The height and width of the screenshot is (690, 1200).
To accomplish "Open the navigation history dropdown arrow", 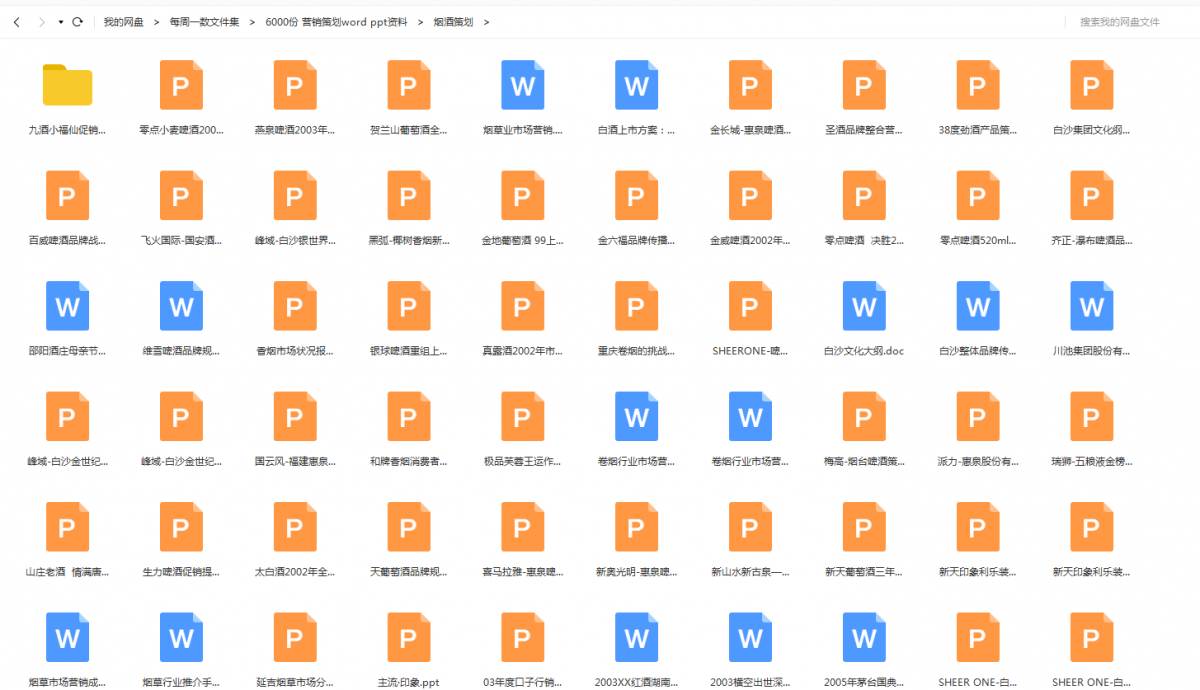I will pyautogui.click(x=61, y=22).
